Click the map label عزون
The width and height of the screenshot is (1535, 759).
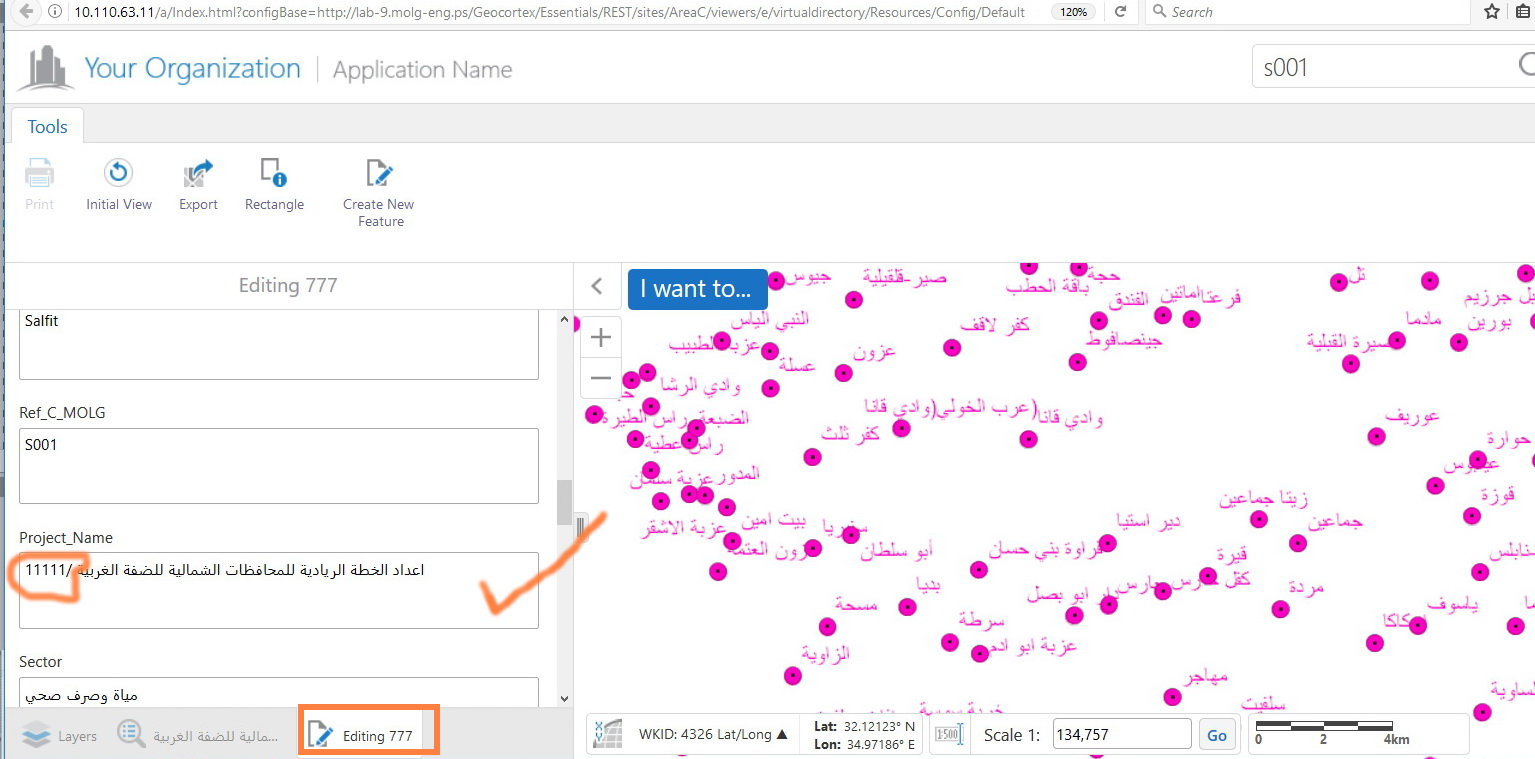874,352
